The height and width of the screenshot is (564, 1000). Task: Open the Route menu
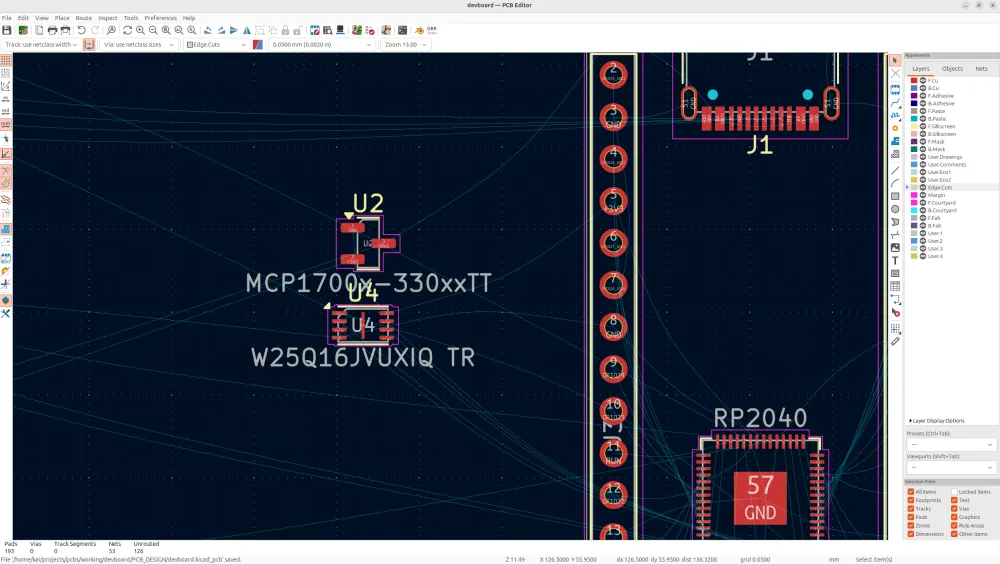84,18
